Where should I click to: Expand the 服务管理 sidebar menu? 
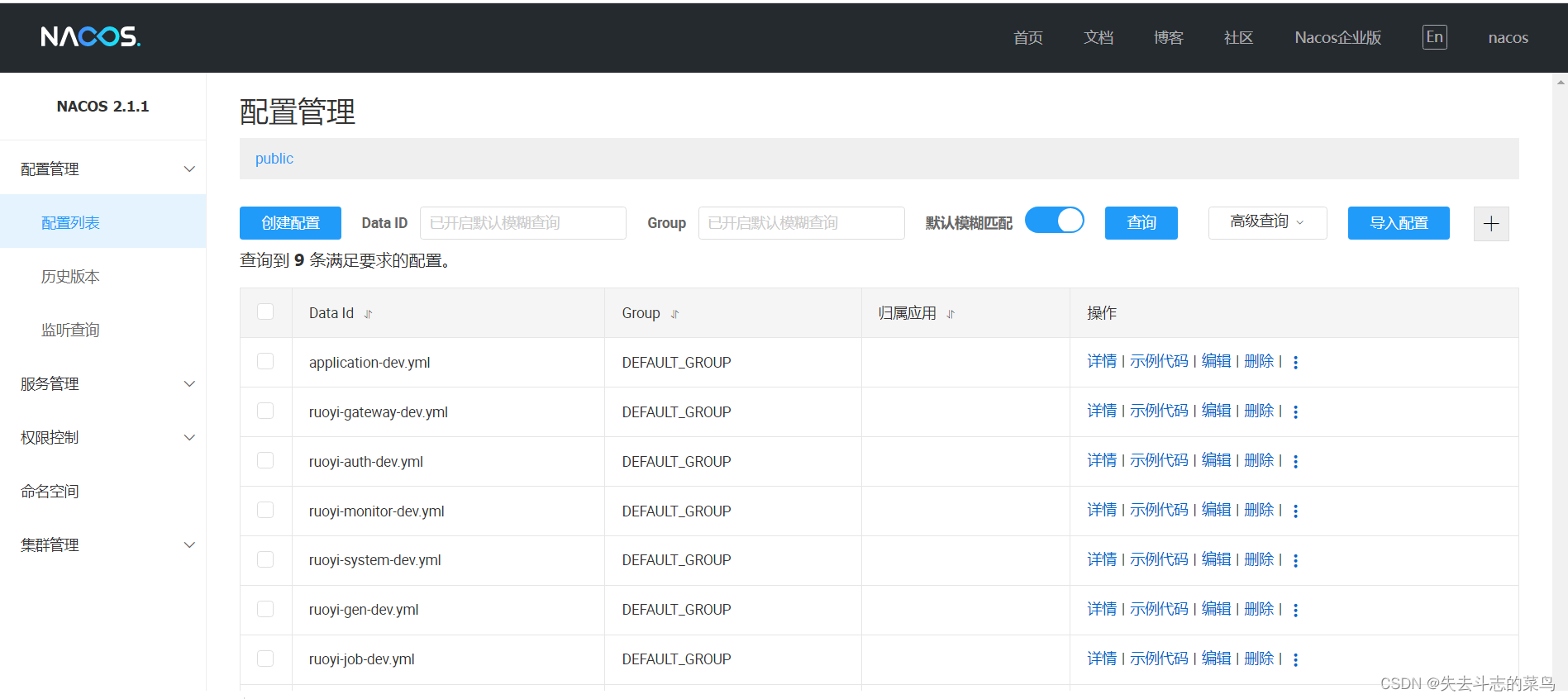[102, 383]
